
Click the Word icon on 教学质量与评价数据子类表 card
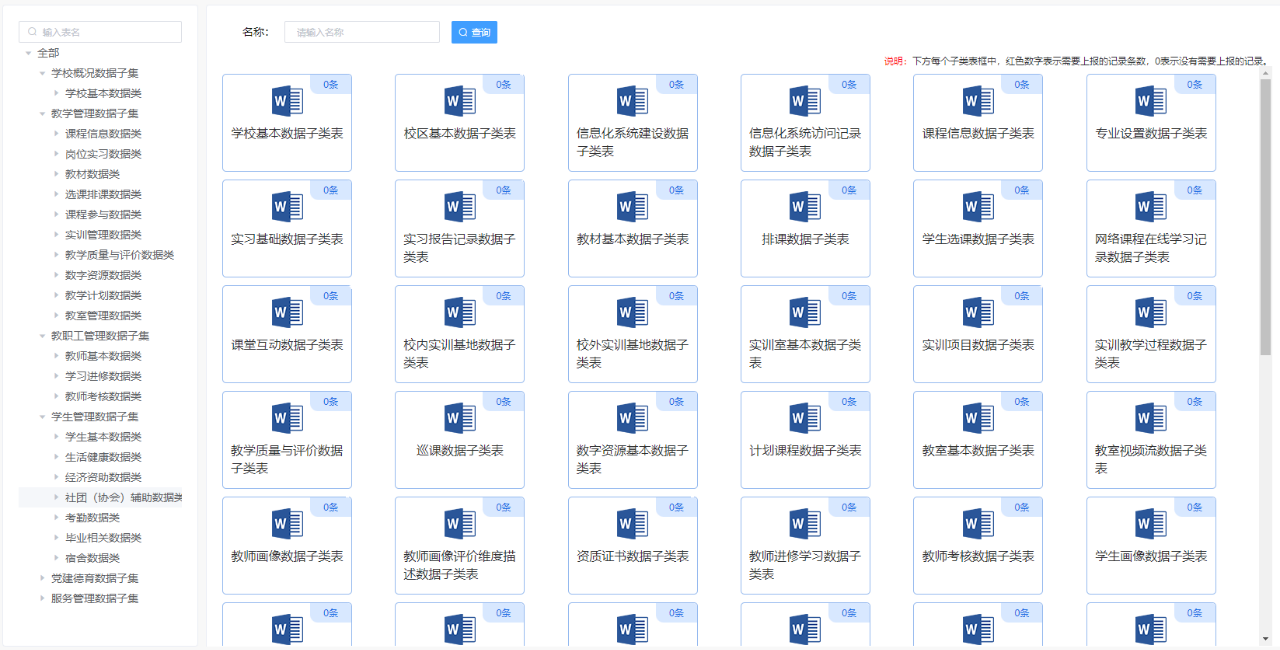pos(287,418)
